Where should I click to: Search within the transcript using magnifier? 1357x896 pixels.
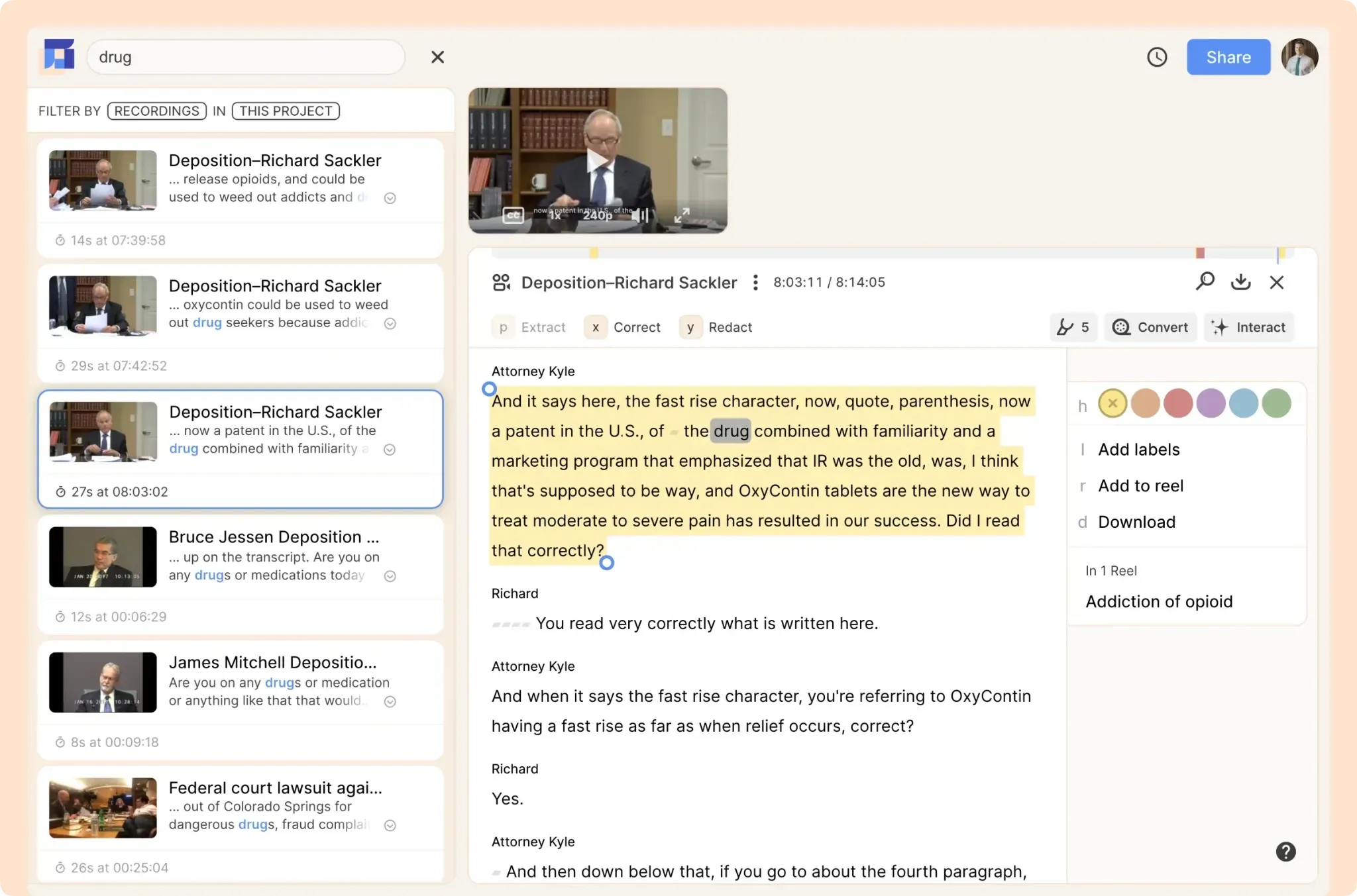point(1205,282)
